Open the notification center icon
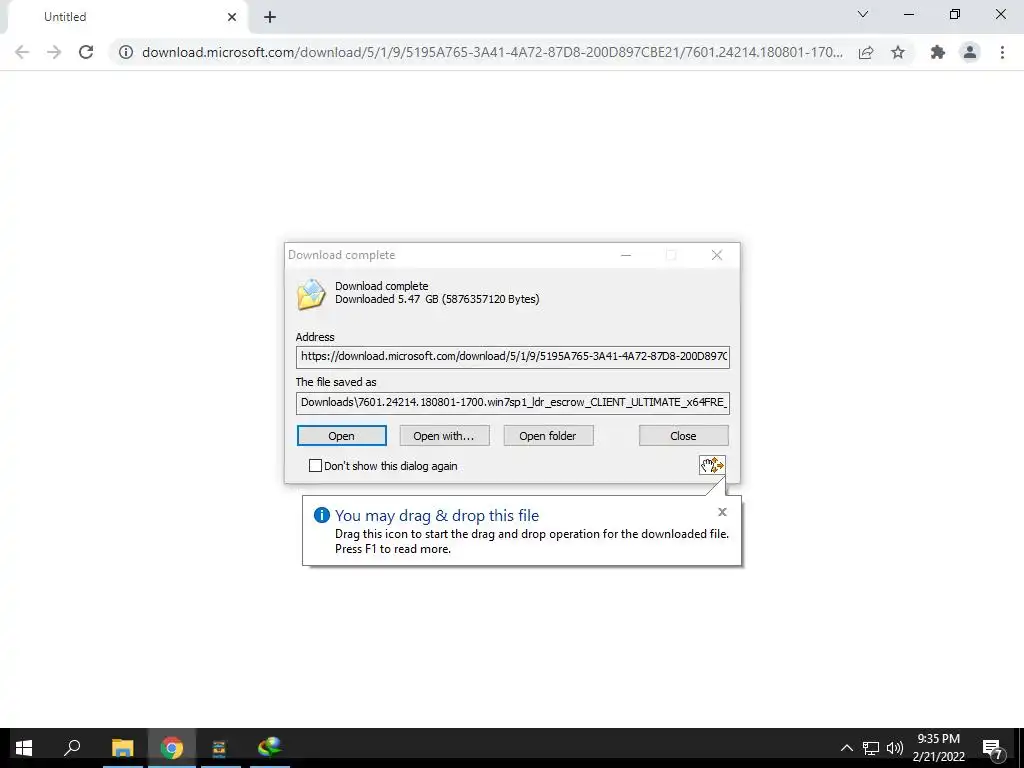This screenshot has width=1024, height=768. (x=993, y=748)
